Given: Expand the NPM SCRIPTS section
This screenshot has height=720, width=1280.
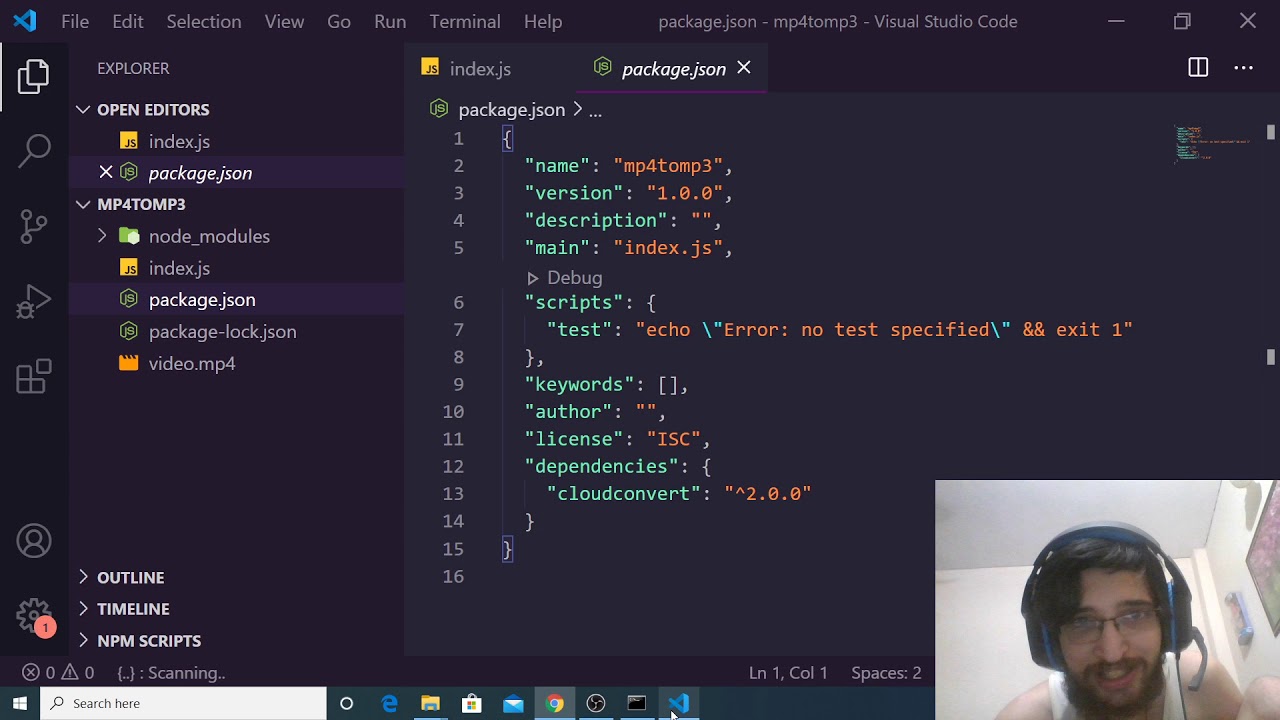Looking at the screenshot, I should [x=148, y=641].
